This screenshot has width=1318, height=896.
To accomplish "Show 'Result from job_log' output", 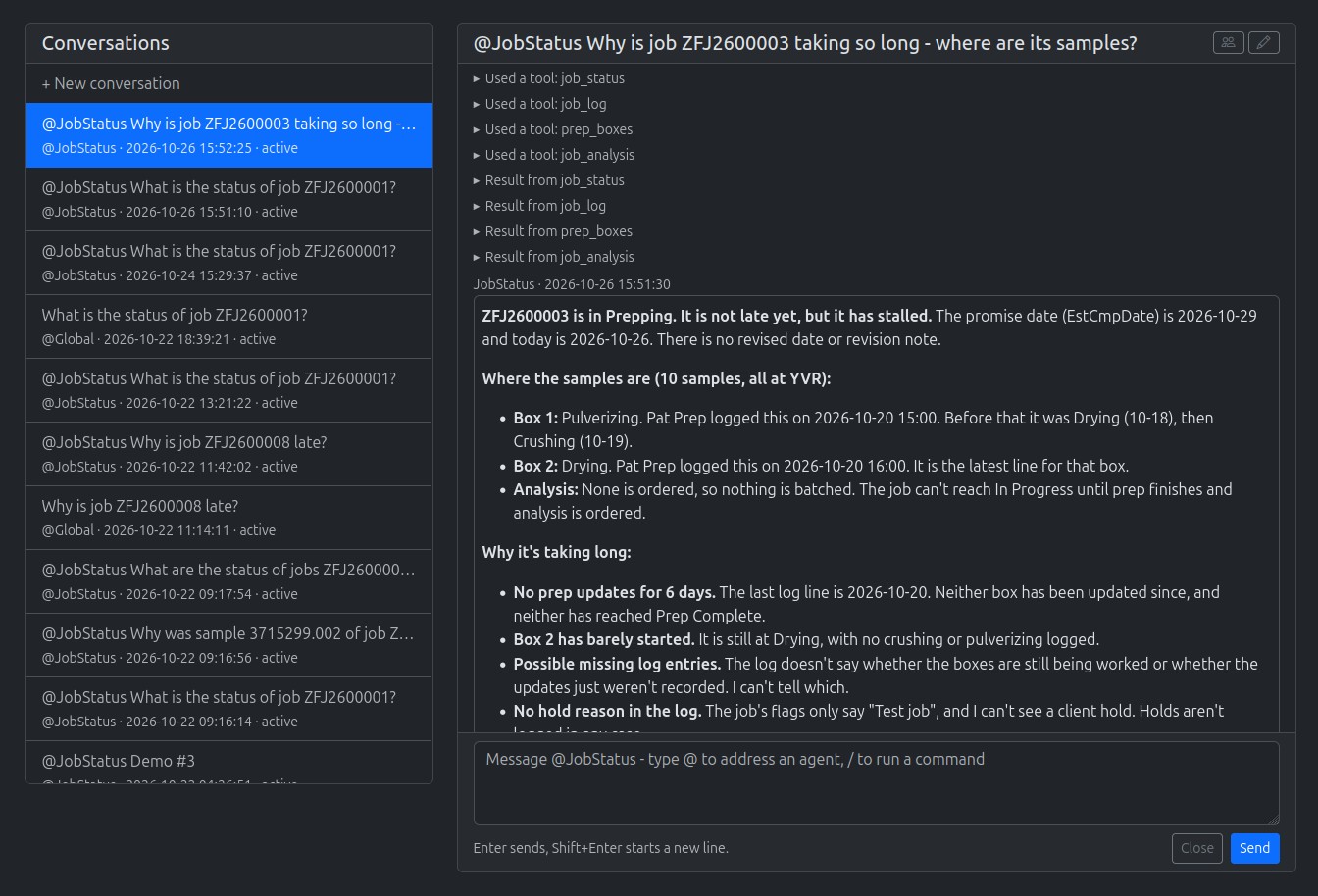I will [539, 206].
